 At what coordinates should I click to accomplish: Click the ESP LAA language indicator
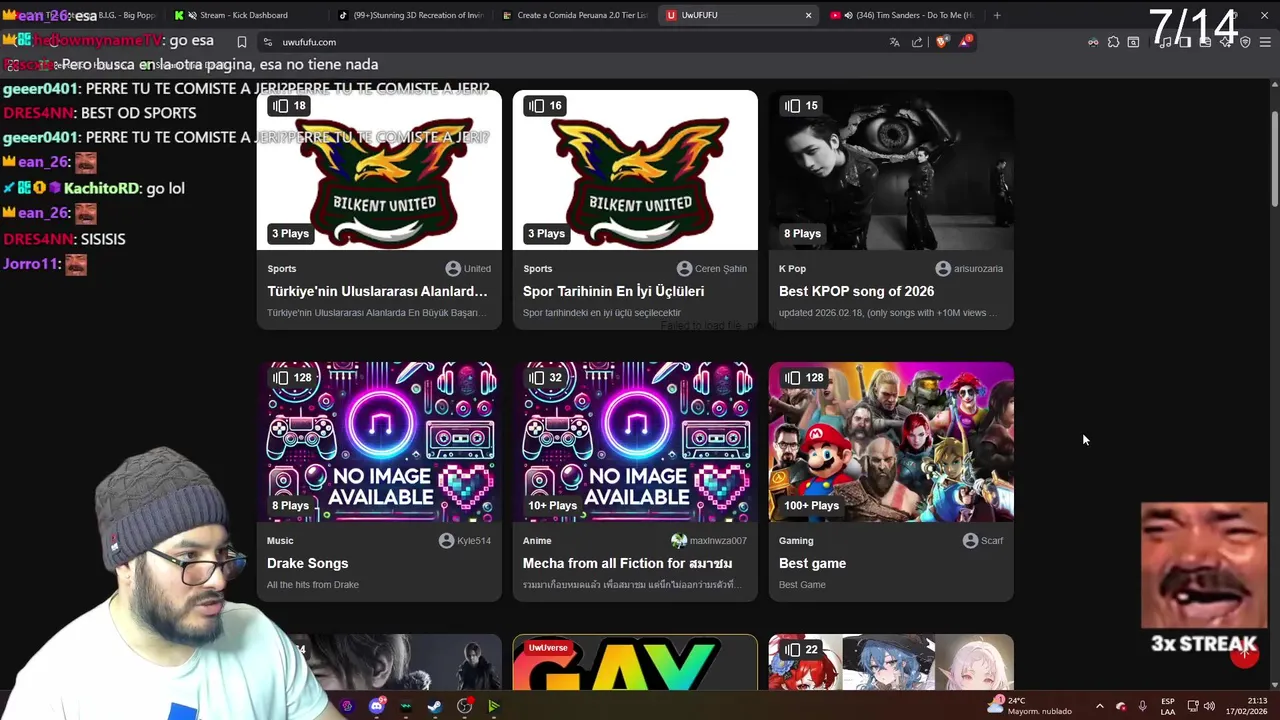pyautogui.click(x=1168, y=706)
